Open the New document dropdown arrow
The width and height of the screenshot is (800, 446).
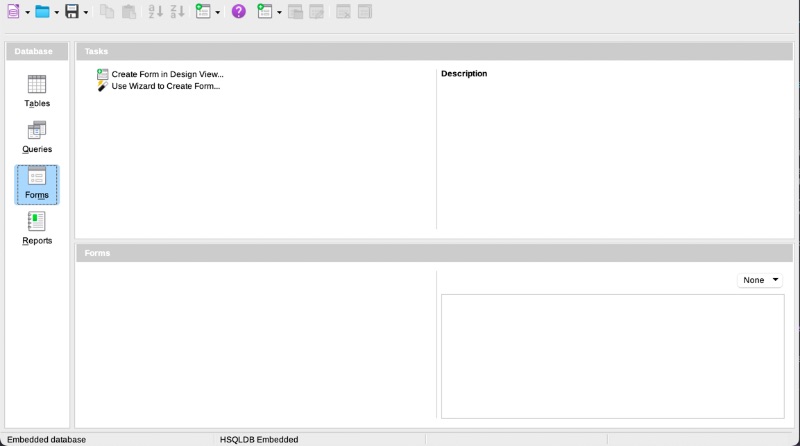point(28,12)
